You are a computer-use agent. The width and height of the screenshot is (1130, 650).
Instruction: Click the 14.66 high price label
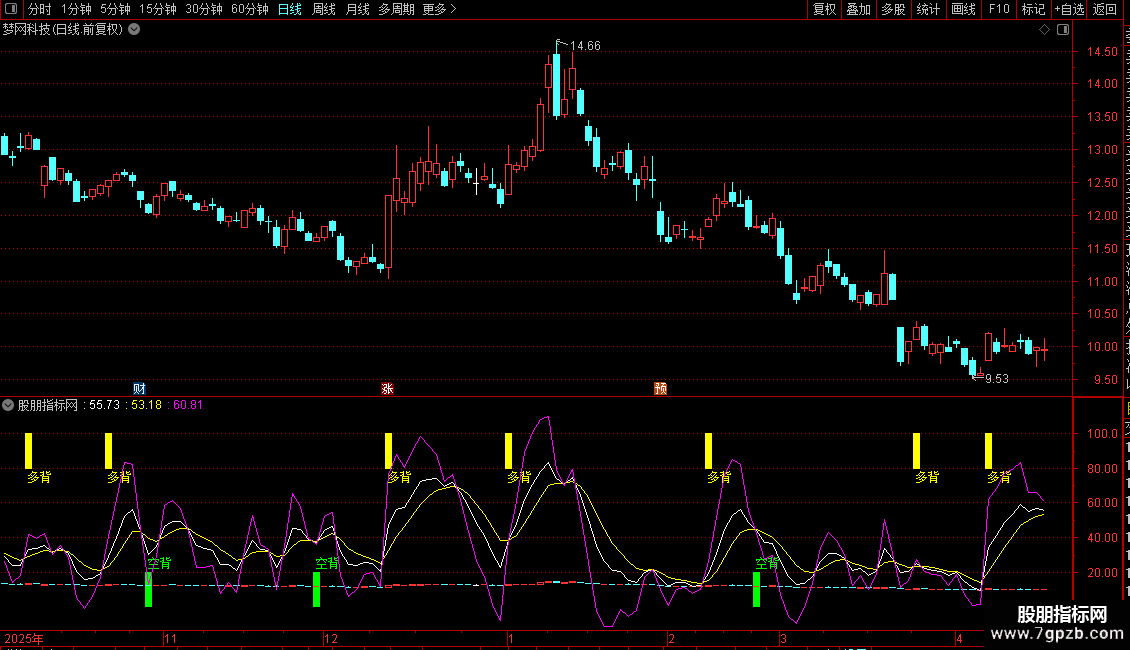[x=585, y=46]
